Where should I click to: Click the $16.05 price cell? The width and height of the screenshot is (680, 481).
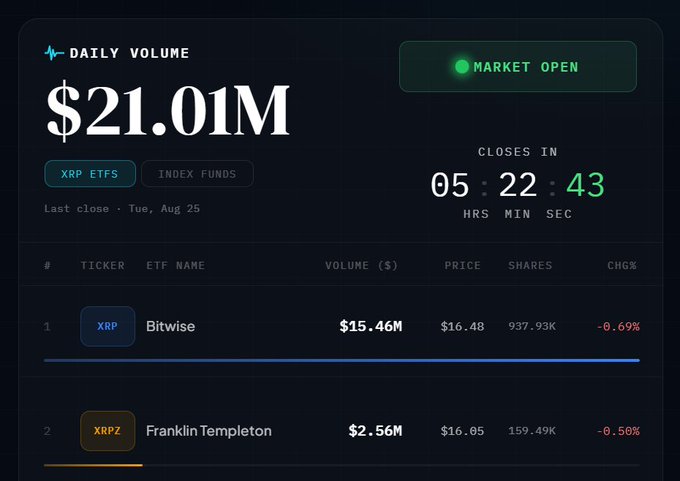(462, 431)
